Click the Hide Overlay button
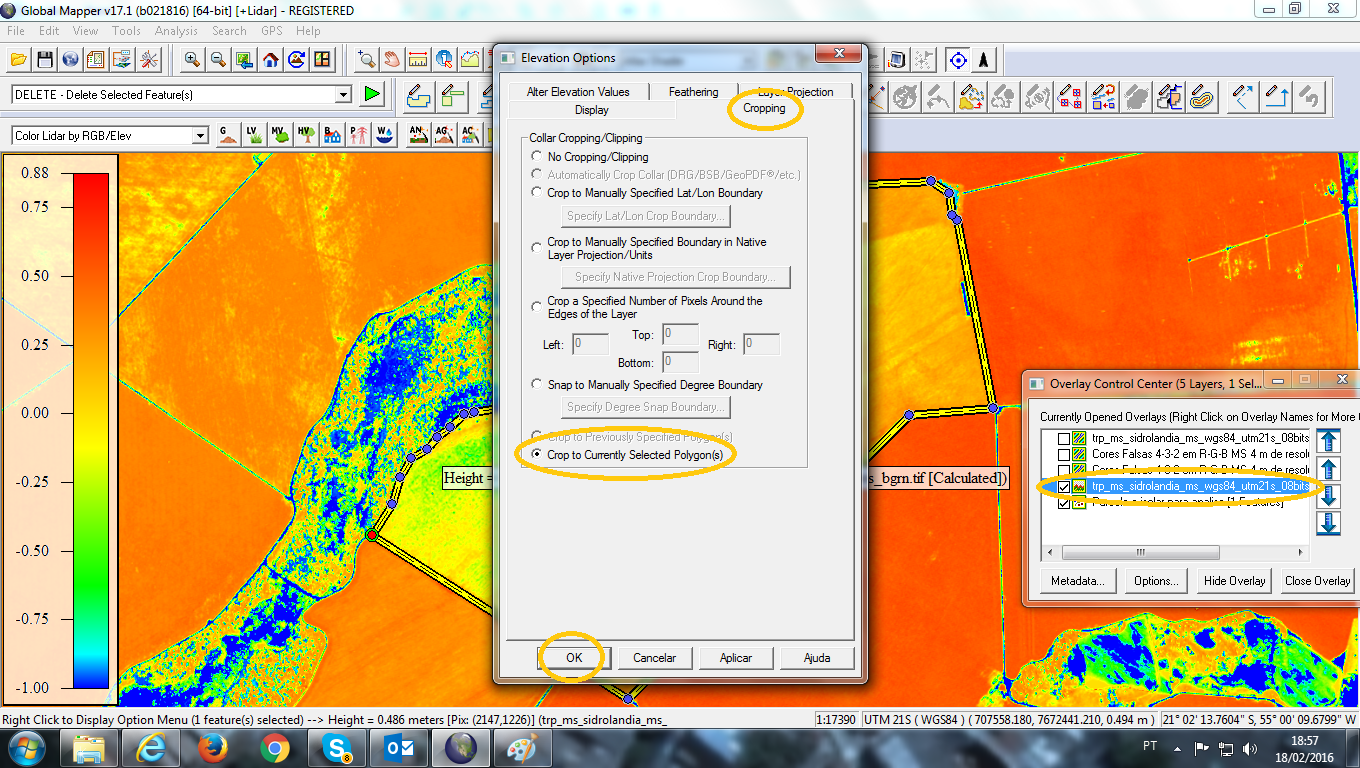Image resolution: width=1360 pixels, height=768 pixels. point(1235,581)
